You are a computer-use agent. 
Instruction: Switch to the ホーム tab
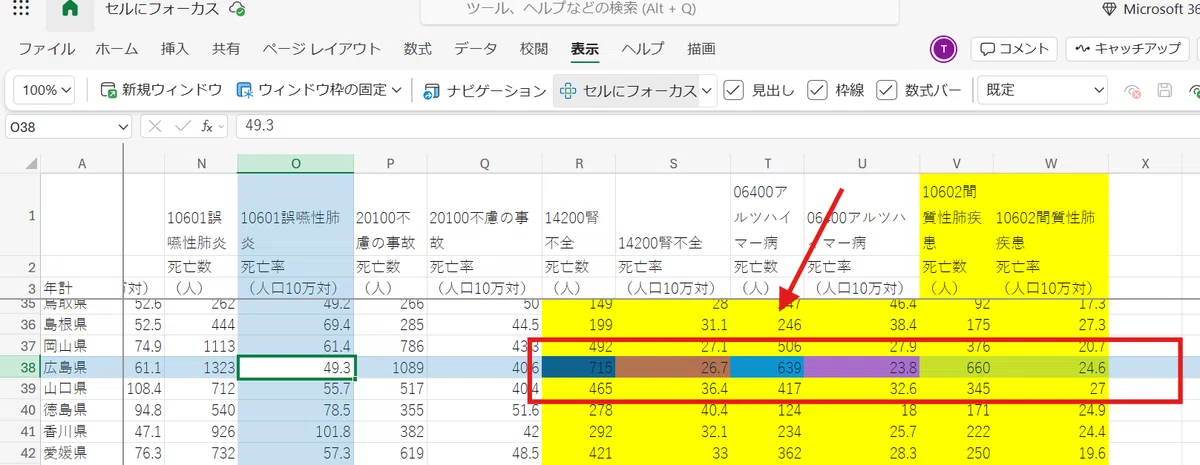click(117, 48)
